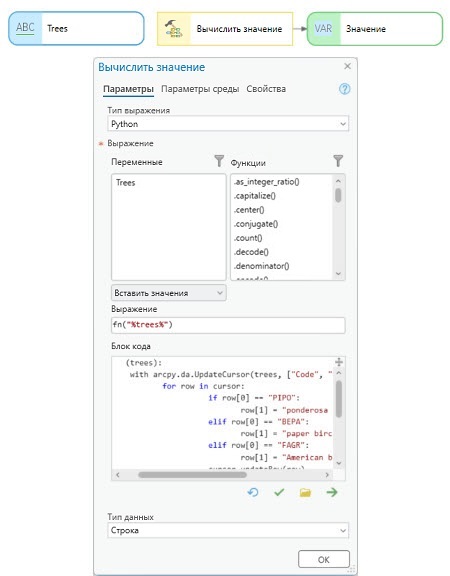Image resolution: width=450 pixels, height=576 pixels.
Task: Click the Calculate Value tool hammer icon
Action: pos(174,29)
